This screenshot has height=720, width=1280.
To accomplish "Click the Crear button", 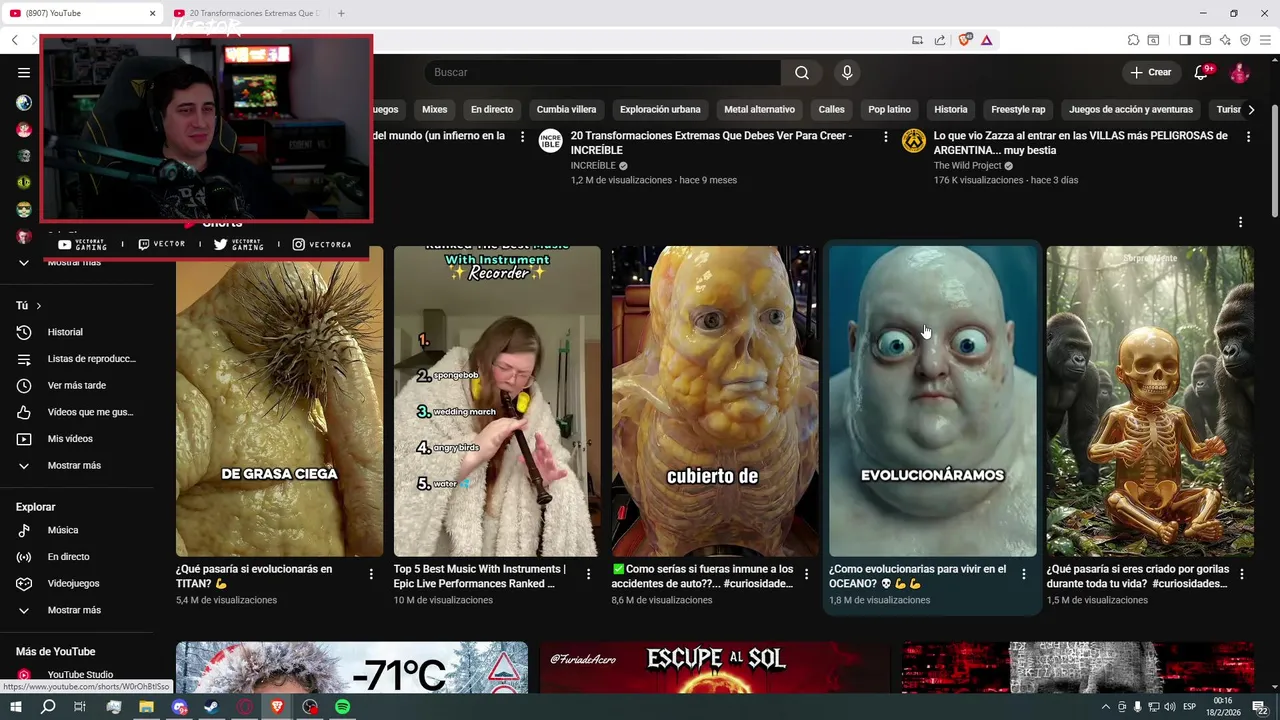I will [x=1150, y=72].
